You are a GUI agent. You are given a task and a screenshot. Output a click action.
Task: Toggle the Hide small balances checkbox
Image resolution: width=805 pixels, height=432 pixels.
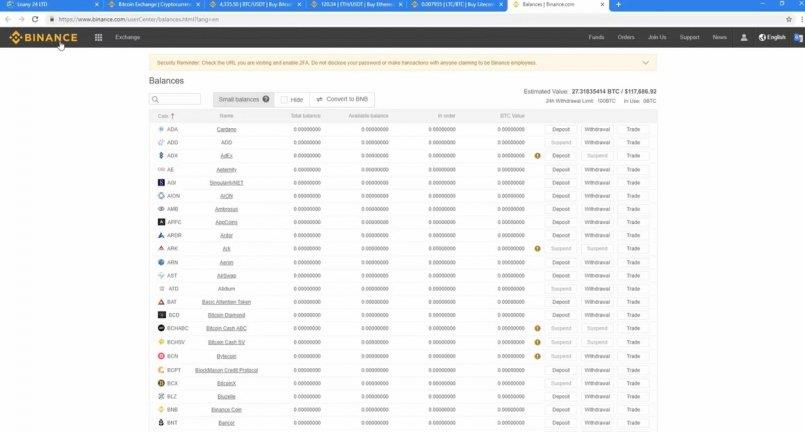pyautogui.click(x=284, y=100)
